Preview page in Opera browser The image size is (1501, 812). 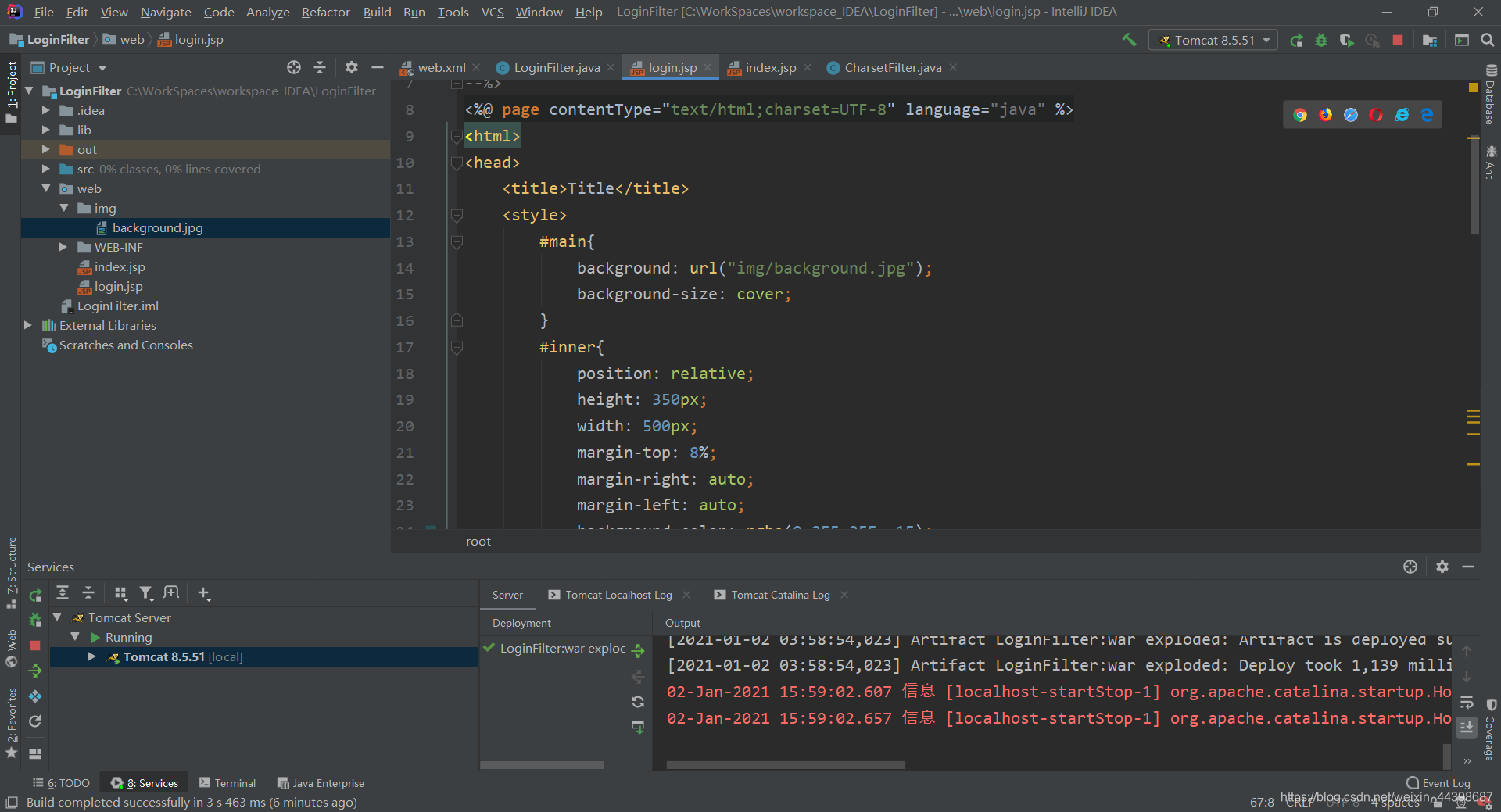[1376, 115]
